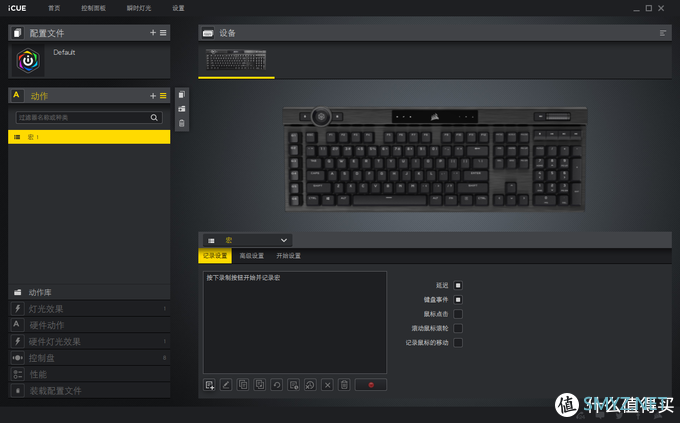Click the pencil edit icon in the macro toolbar
Viewport: 680px width, 423px height.
point(226,385)
